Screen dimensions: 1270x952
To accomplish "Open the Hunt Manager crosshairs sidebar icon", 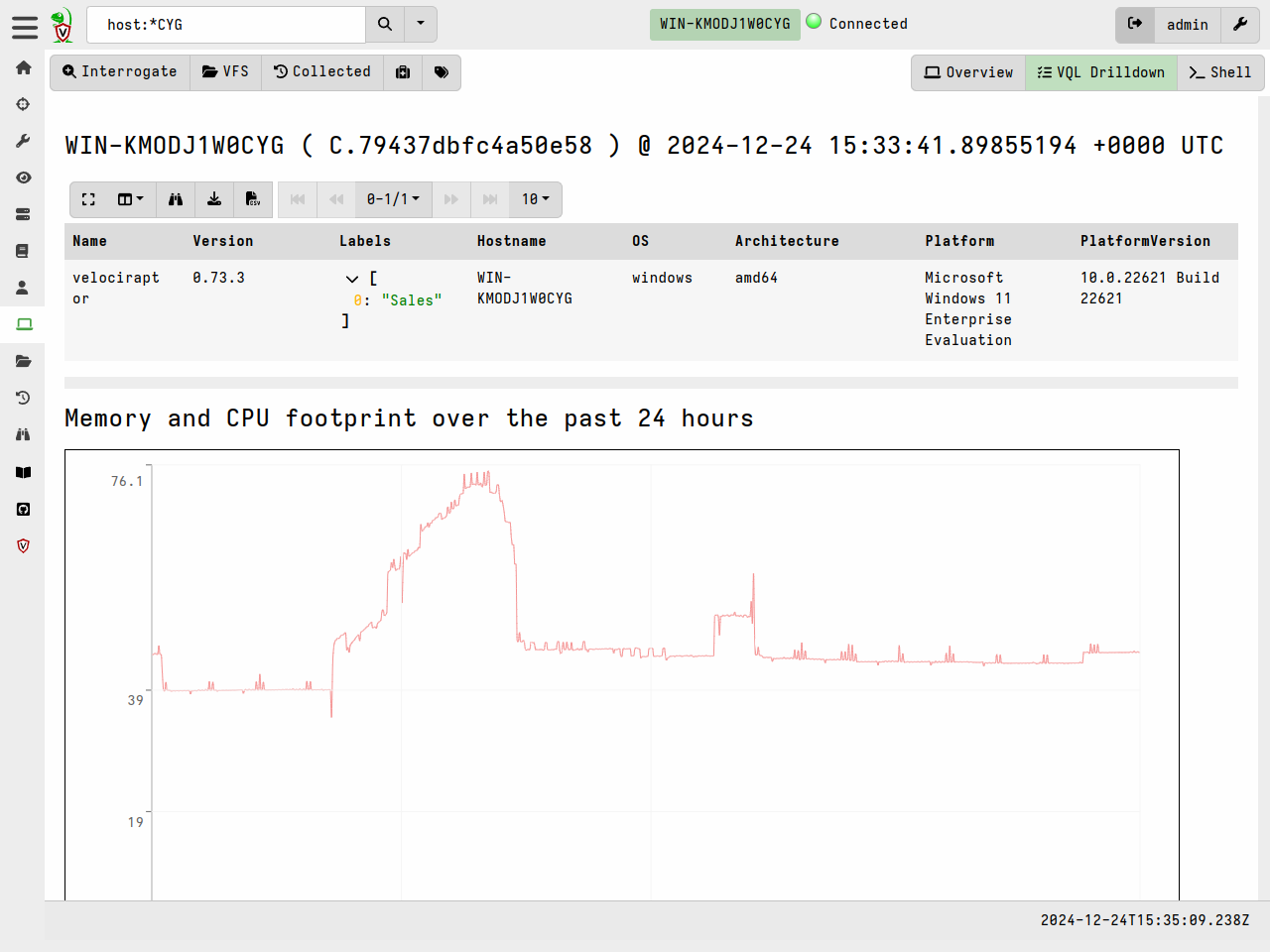I will (23, 104).
